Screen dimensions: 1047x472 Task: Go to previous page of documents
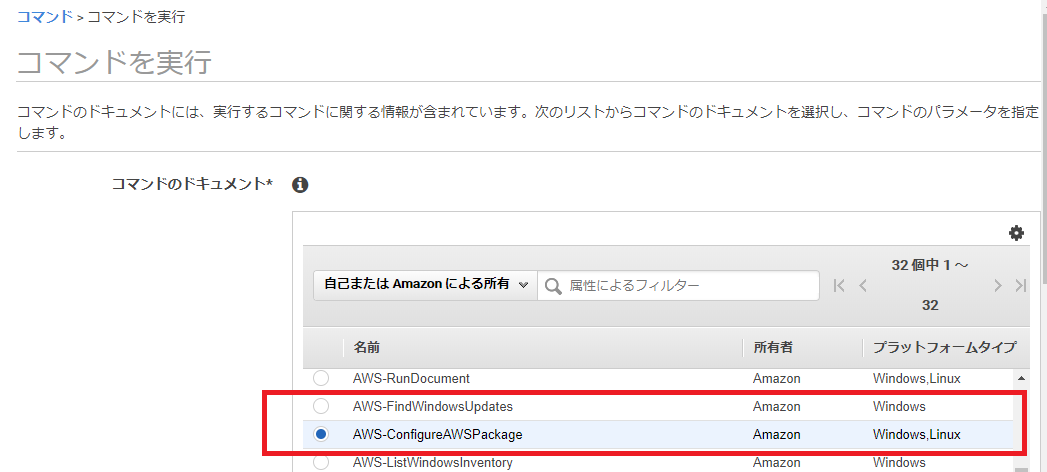(863, 286)
